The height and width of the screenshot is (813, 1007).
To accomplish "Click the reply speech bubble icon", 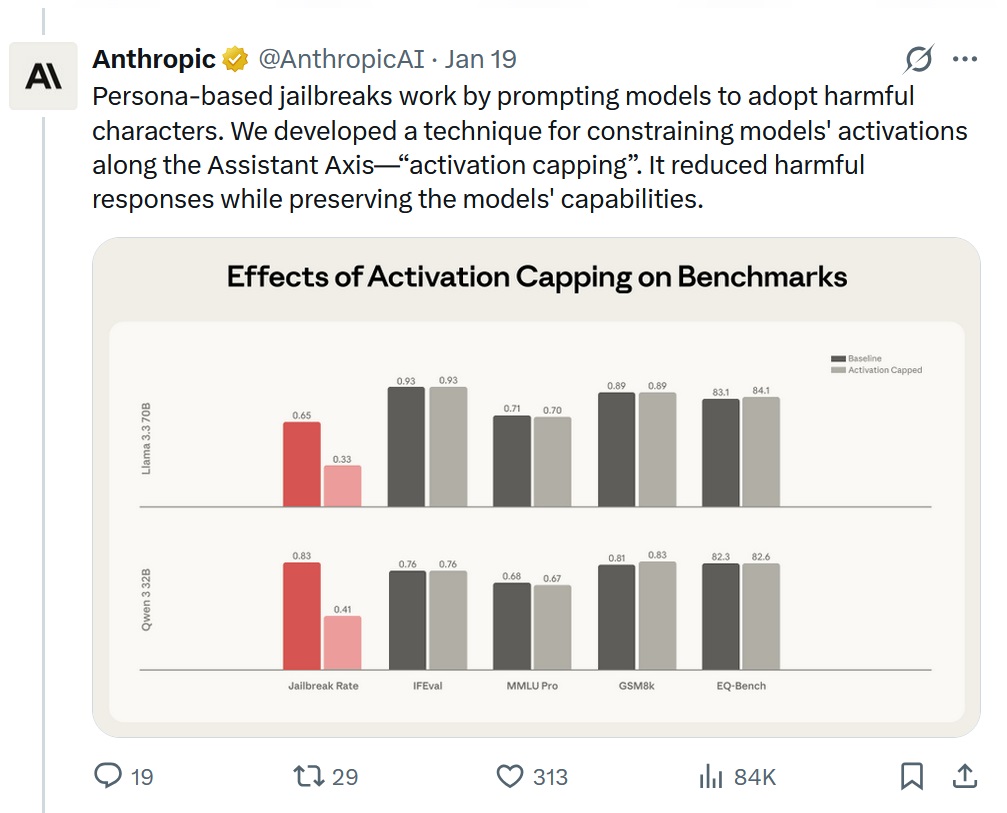I will [109, 776].
